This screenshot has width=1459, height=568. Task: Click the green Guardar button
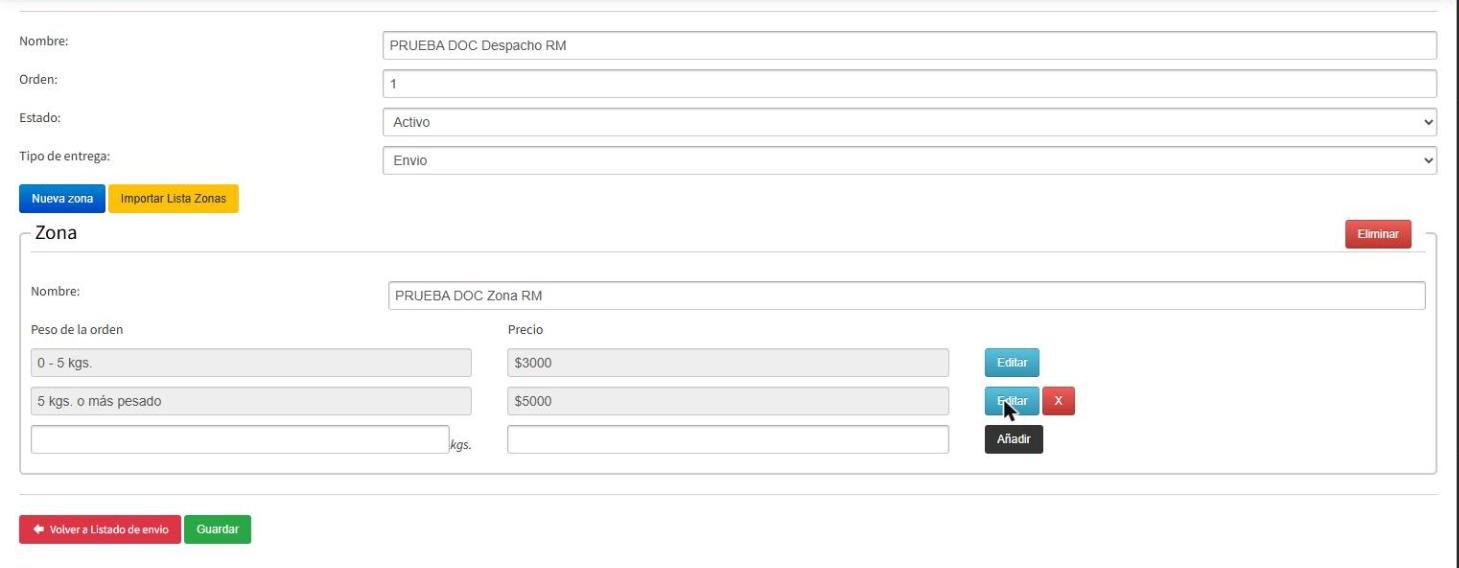point(217,529)
